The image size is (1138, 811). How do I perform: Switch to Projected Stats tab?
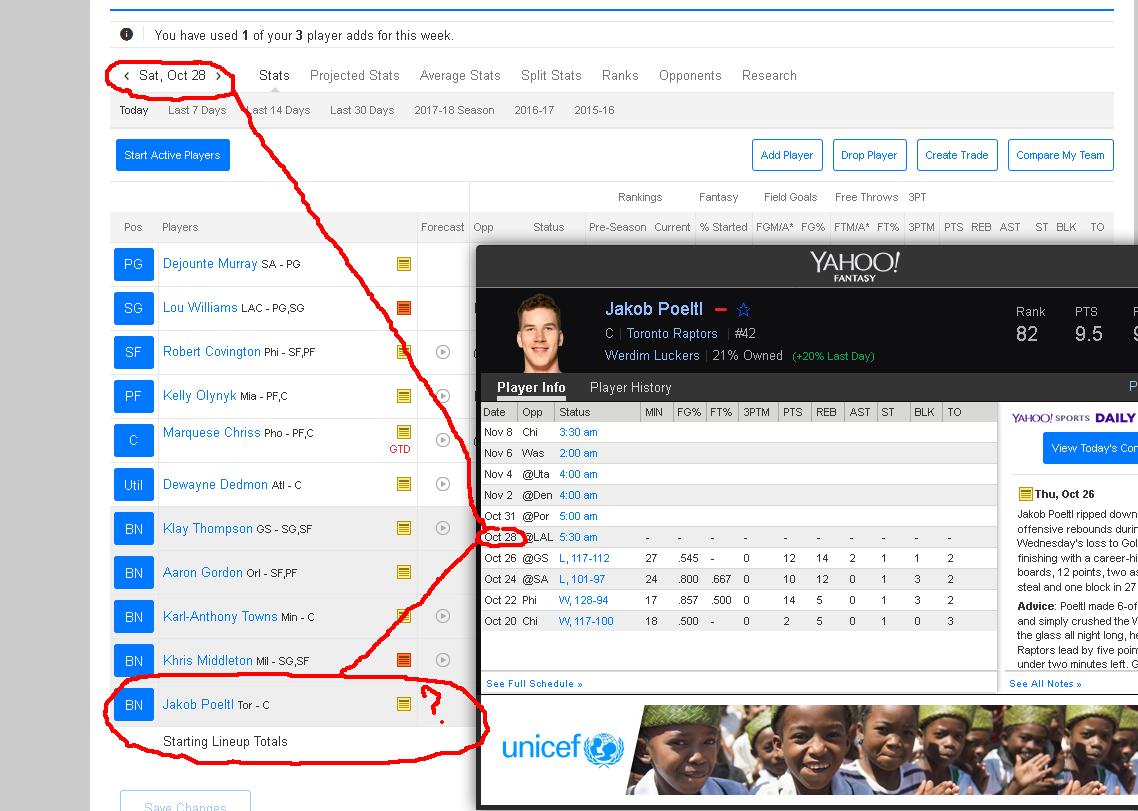[355, 76]
